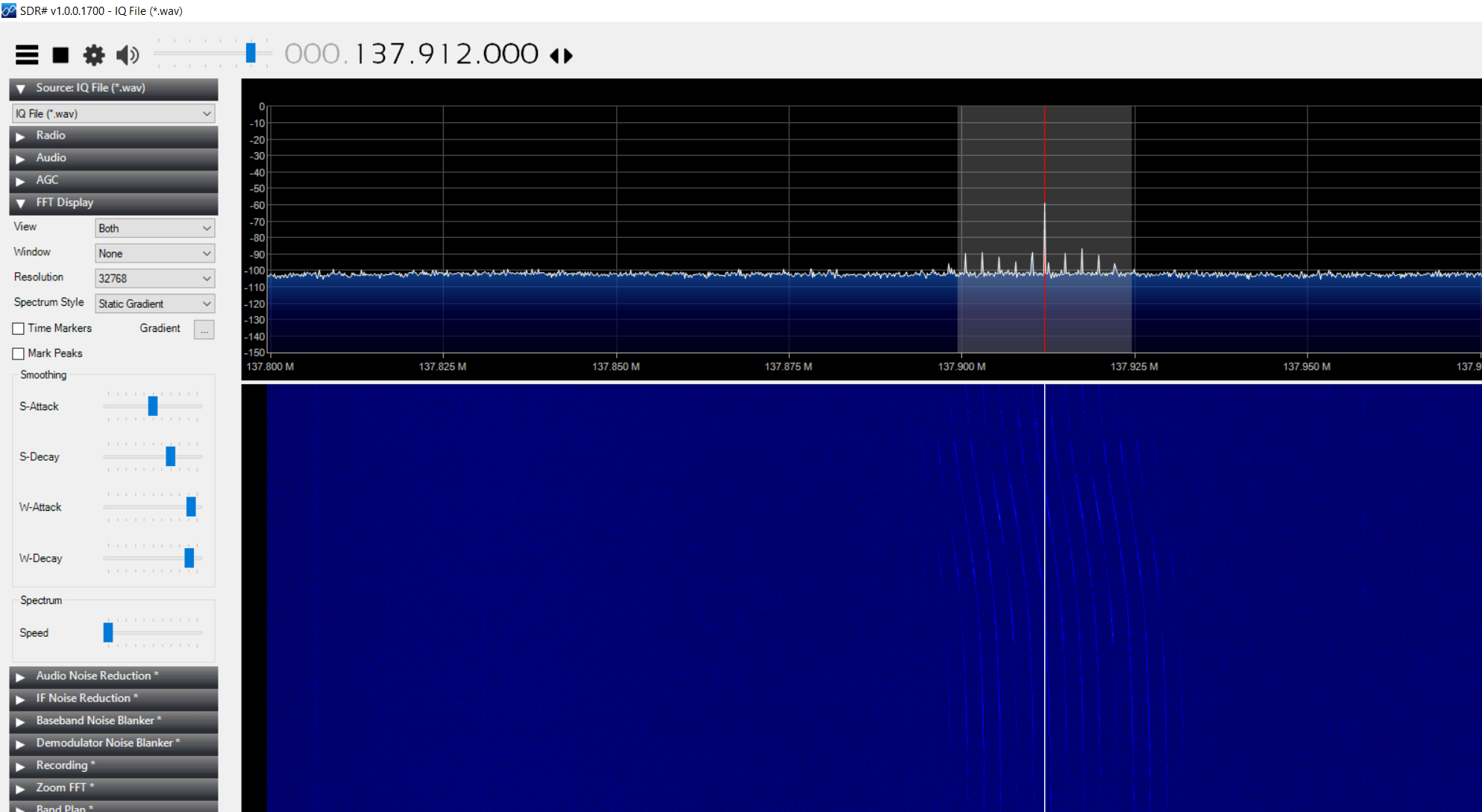
Task: Click the left tuning step arrow
Action: click(554, 55)
